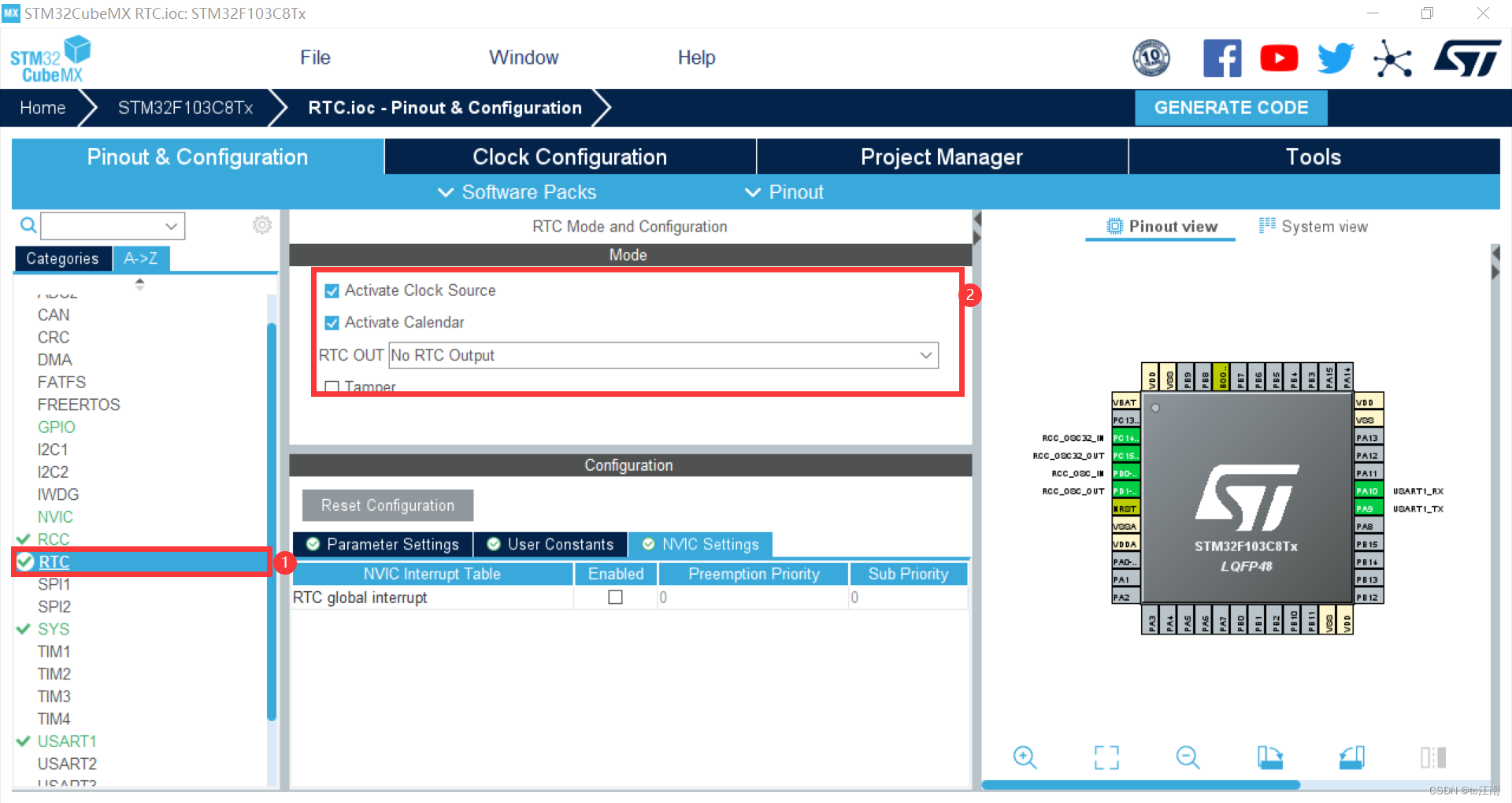Click the up-down sort arrows above category list
The width and height of the screenshot is (1512, 803).
139,284
